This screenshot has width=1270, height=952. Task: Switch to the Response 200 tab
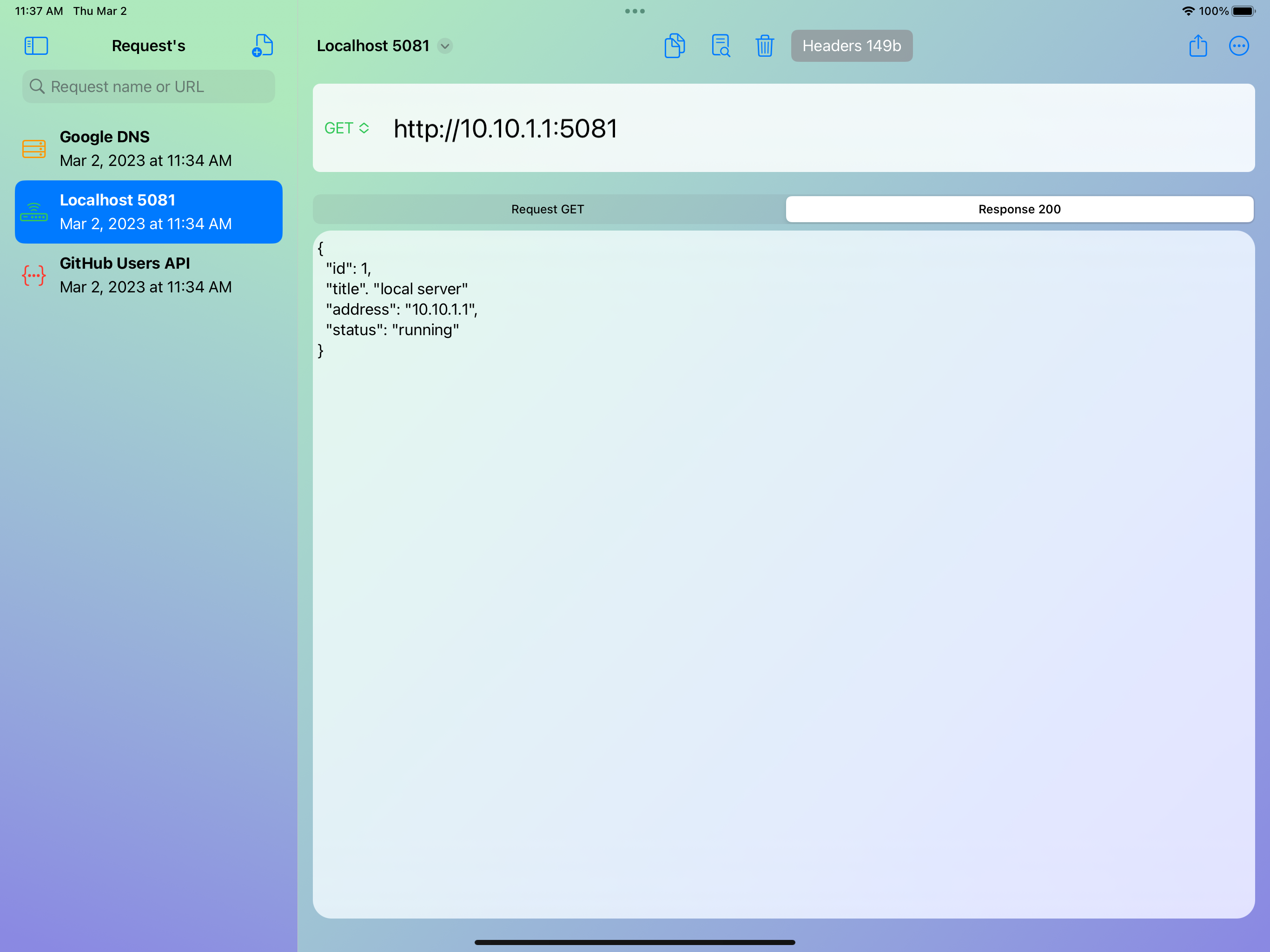point(1020,209)
